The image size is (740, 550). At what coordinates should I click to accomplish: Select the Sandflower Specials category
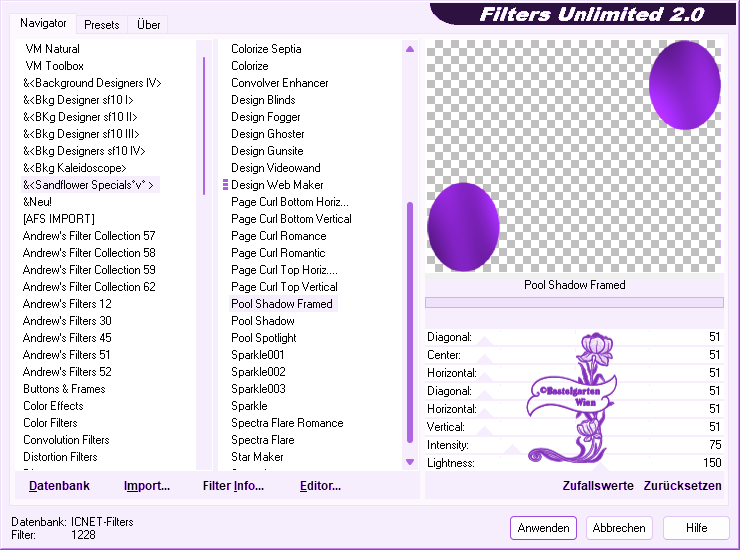click(x=90, y=185)
